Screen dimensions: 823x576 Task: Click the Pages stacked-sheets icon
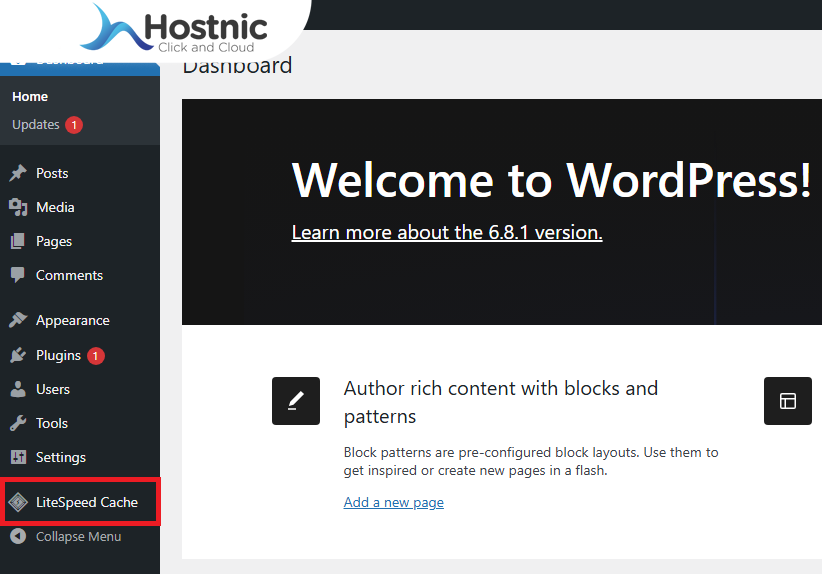point(18,241)
